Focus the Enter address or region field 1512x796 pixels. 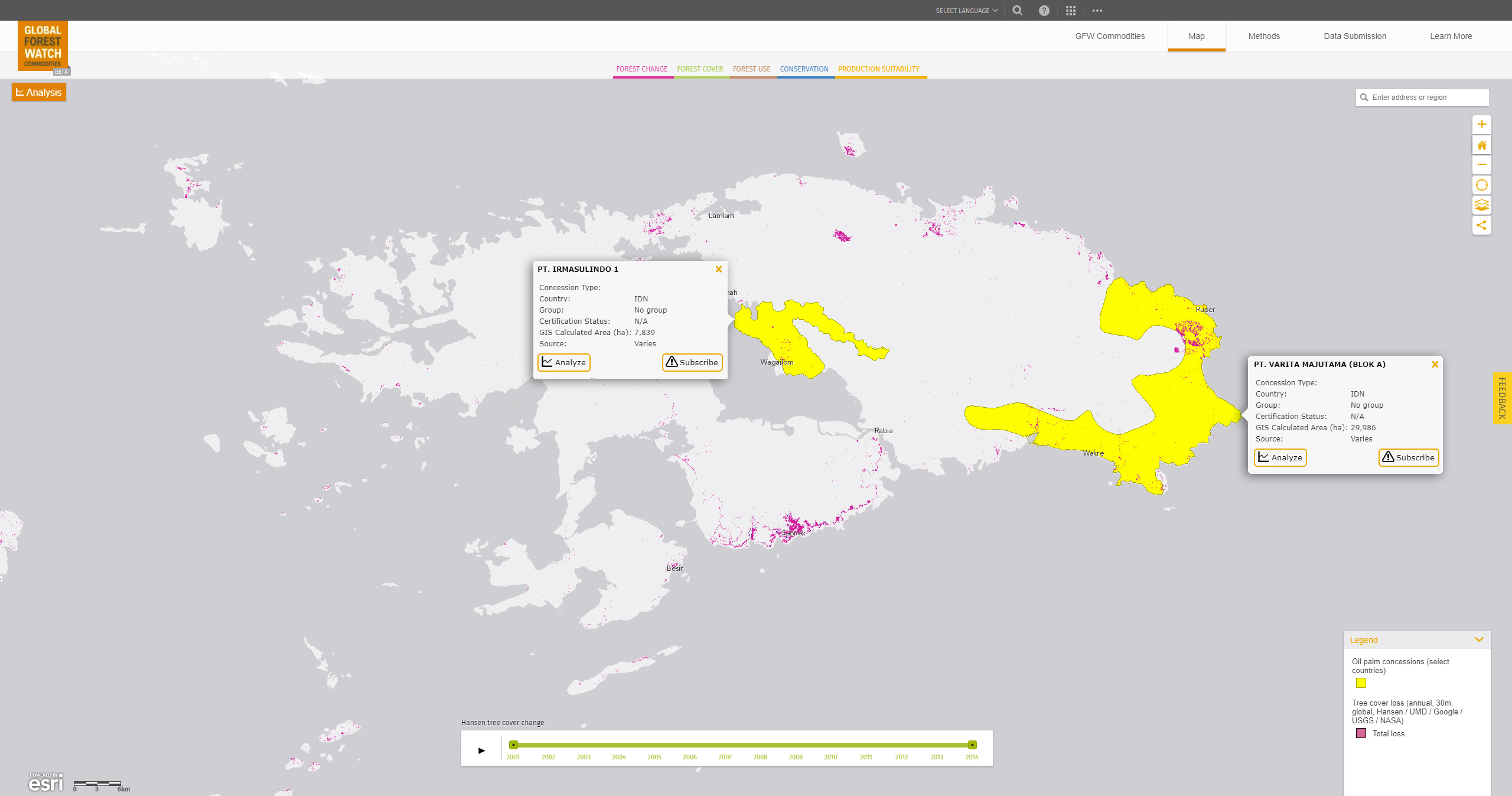[1422, 98]
